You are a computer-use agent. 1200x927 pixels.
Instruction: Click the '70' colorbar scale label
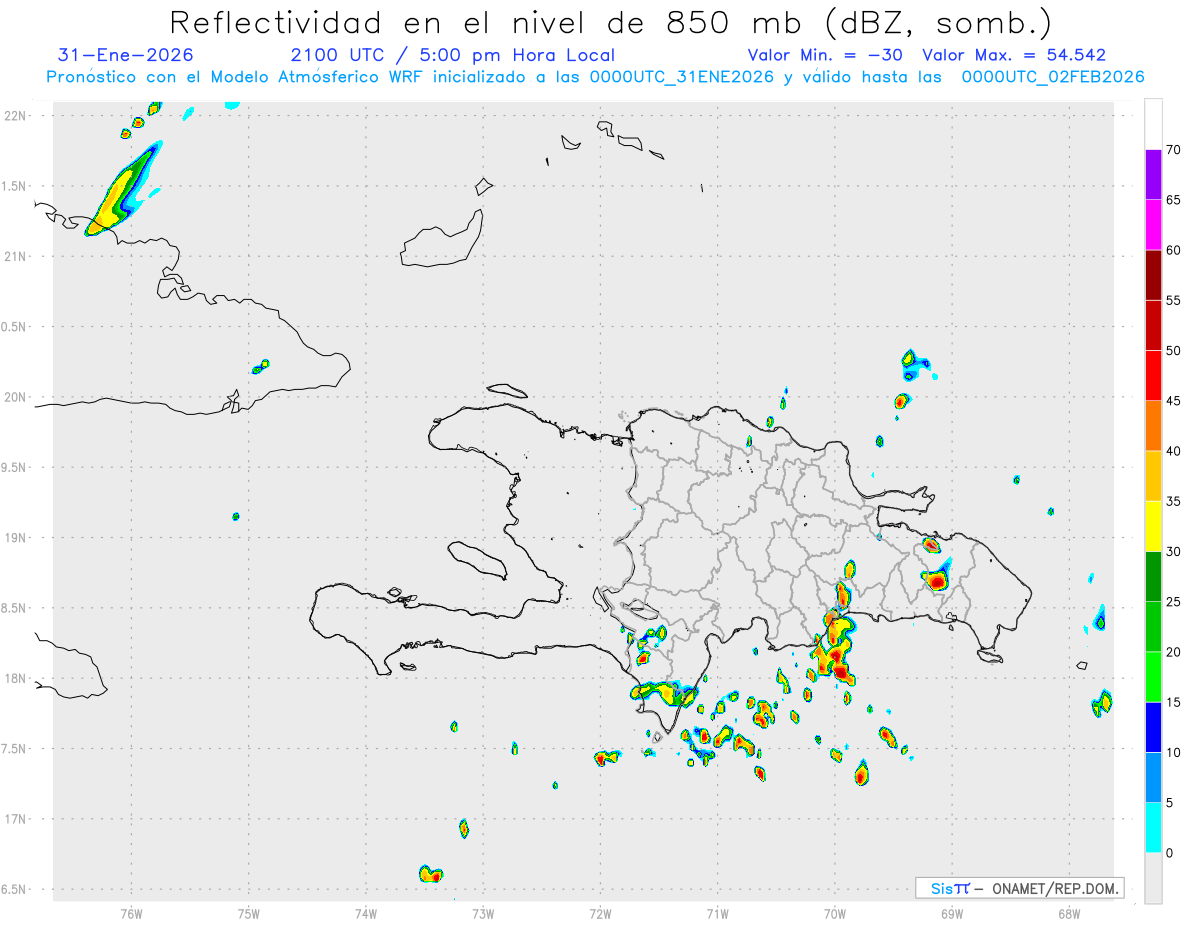pyautogui.click(x=1174, y=150)
